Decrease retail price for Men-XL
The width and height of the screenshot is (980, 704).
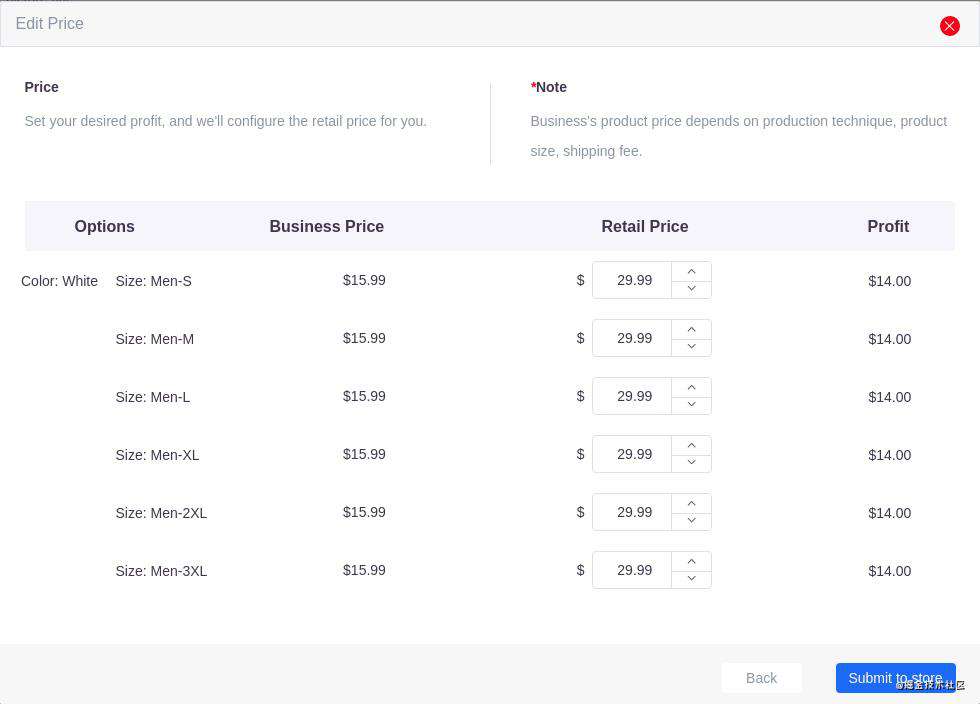(691, 463)
